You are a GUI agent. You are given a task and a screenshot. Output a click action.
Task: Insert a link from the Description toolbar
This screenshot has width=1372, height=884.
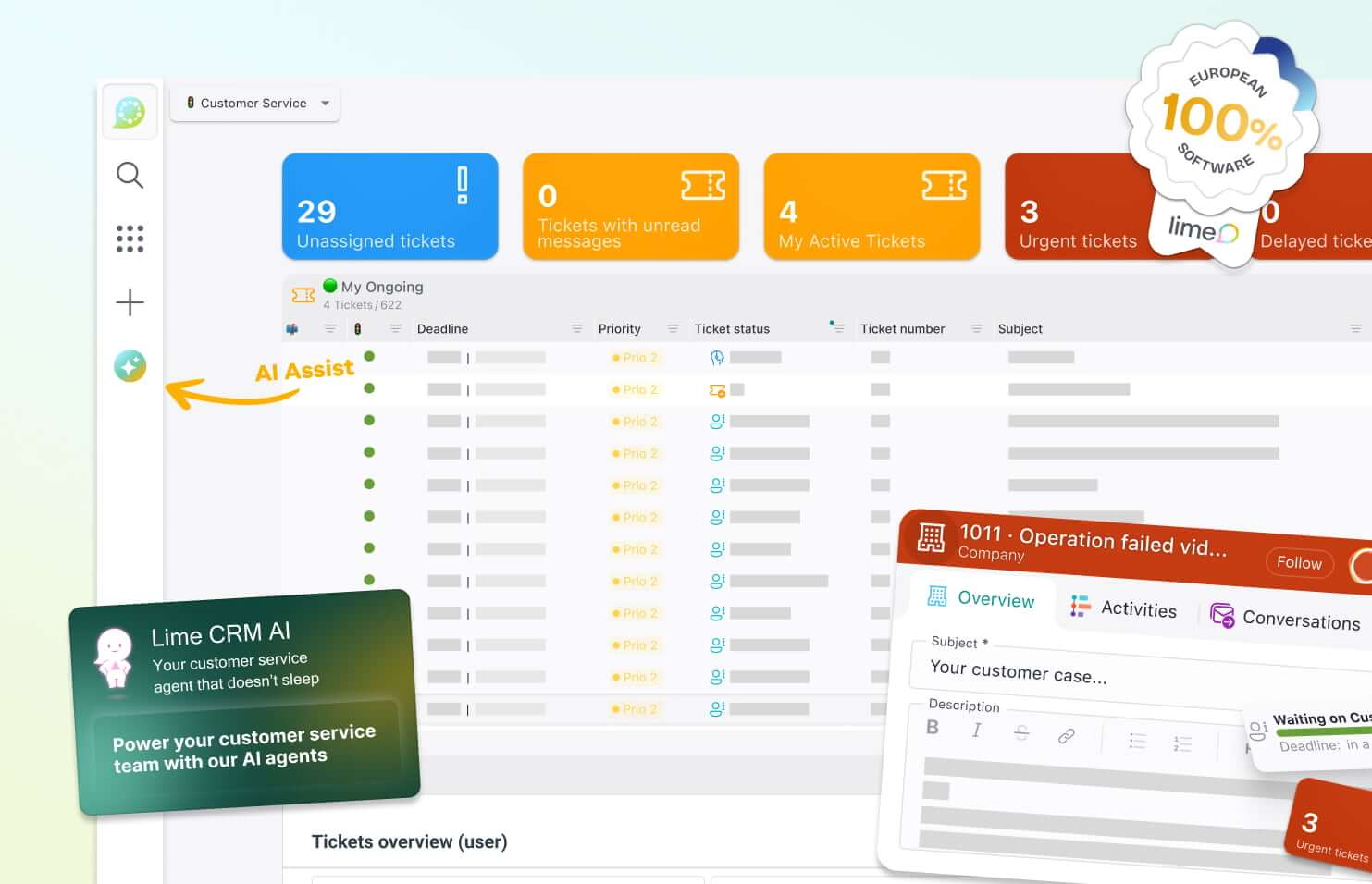coord(1067,736)
